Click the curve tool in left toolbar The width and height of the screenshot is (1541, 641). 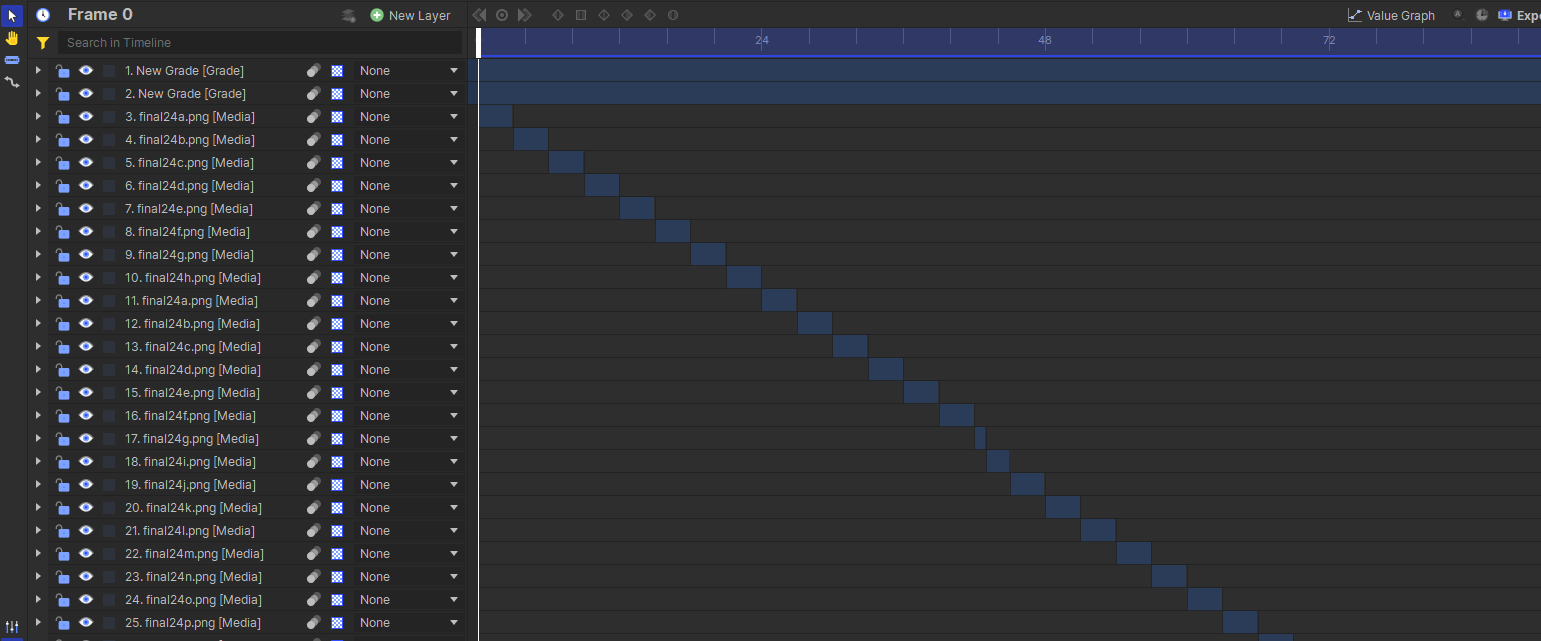(x=12, y=82)
